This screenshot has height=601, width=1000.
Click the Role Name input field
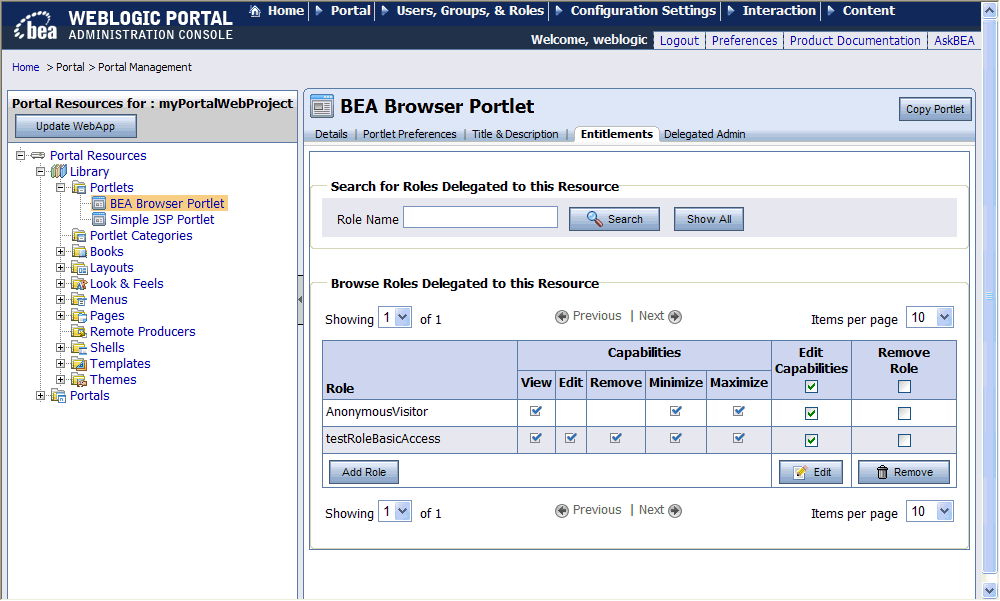coord(480,218)
